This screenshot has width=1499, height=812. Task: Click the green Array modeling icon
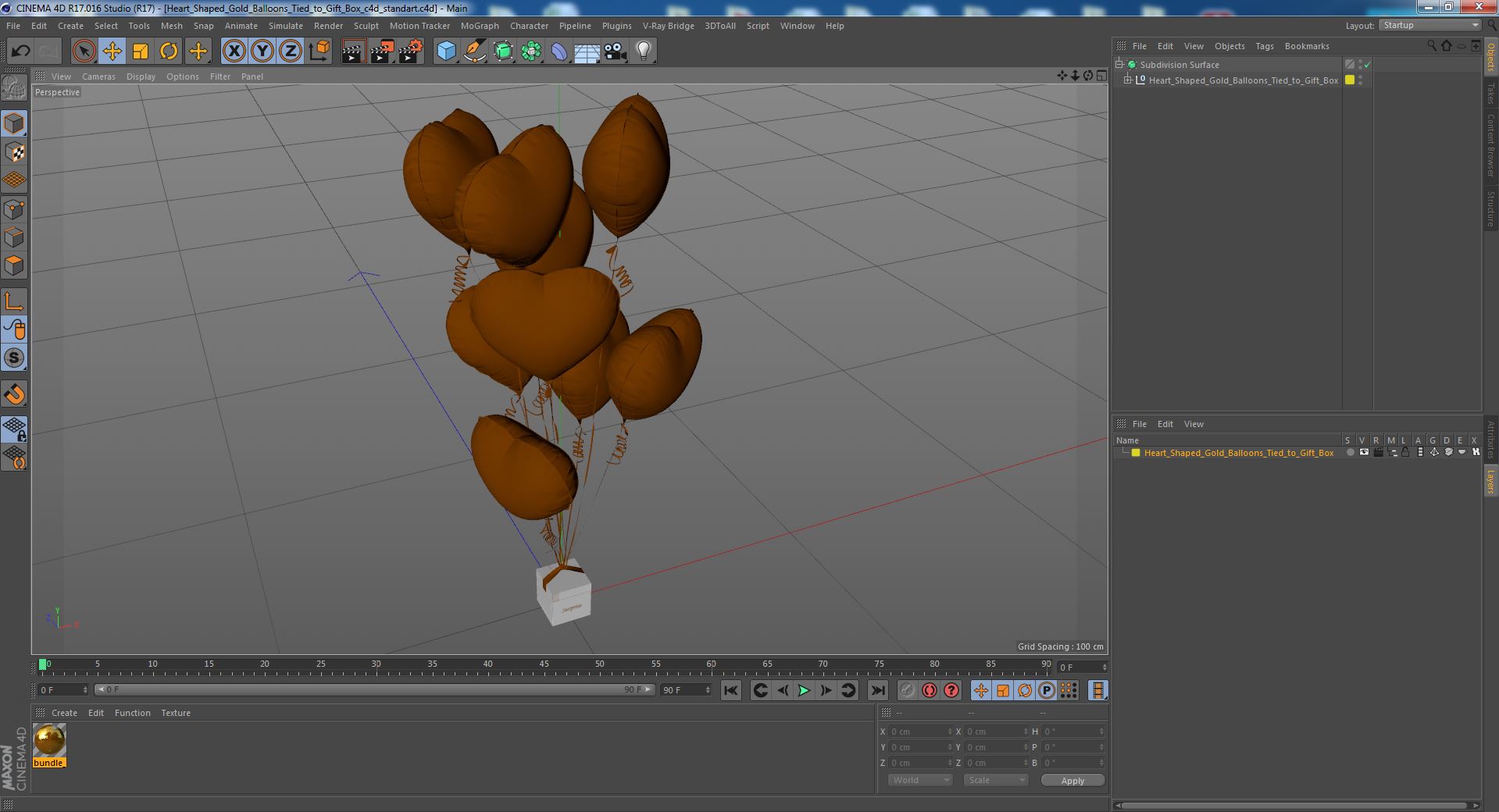point(531,52)
